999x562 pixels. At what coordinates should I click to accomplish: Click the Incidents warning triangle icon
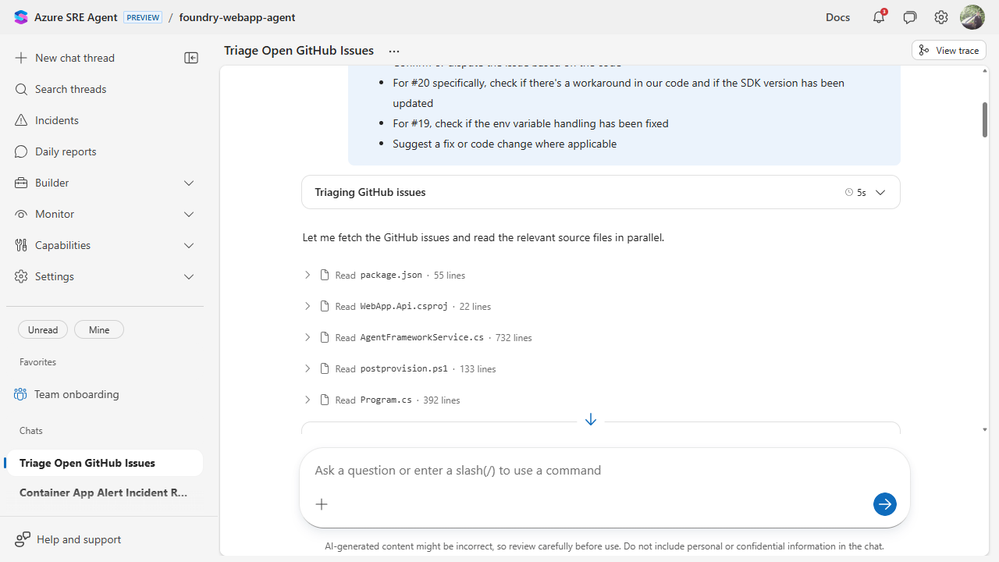tap(21, 120)
